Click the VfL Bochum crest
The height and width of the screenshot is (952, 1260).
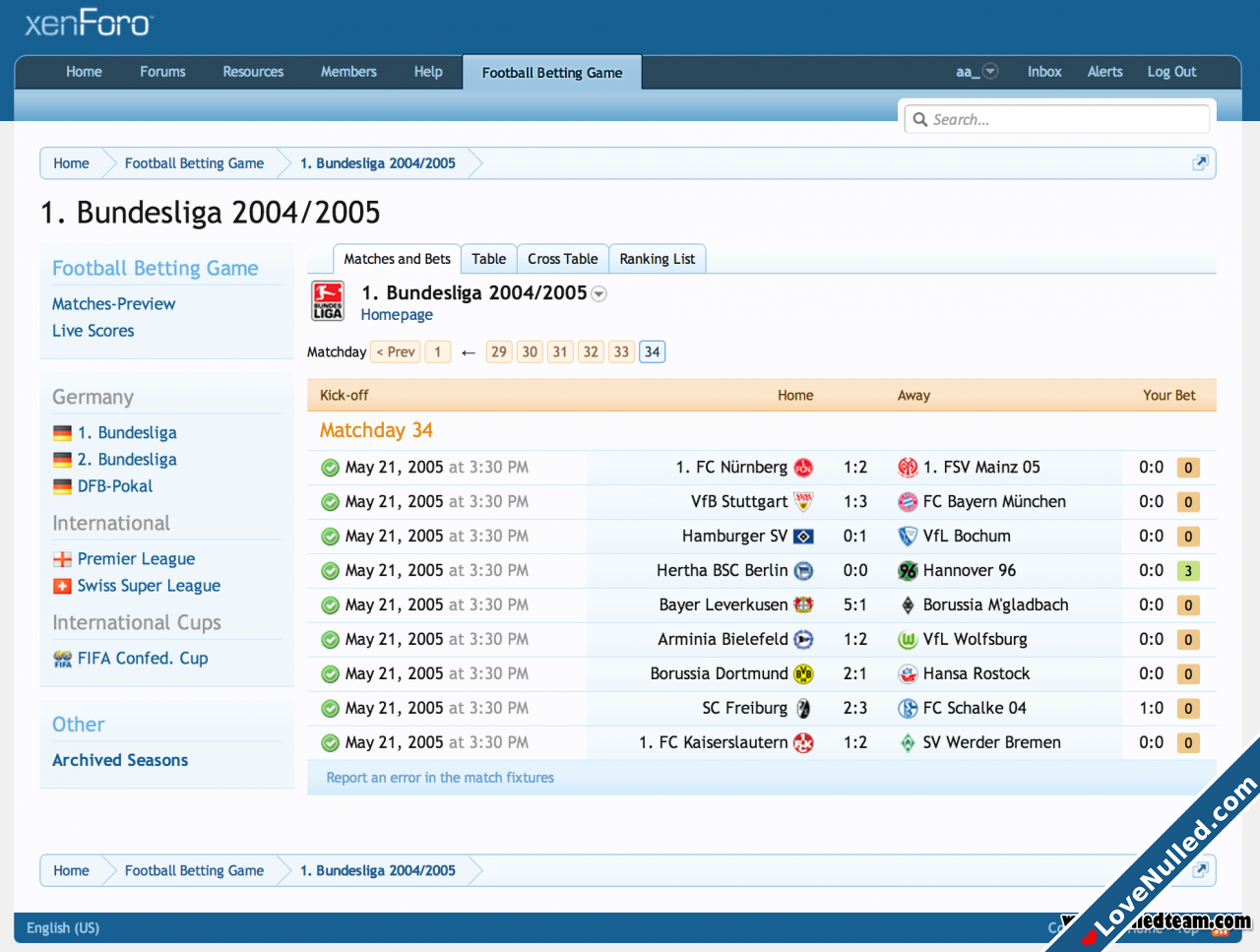coord(908,537)
